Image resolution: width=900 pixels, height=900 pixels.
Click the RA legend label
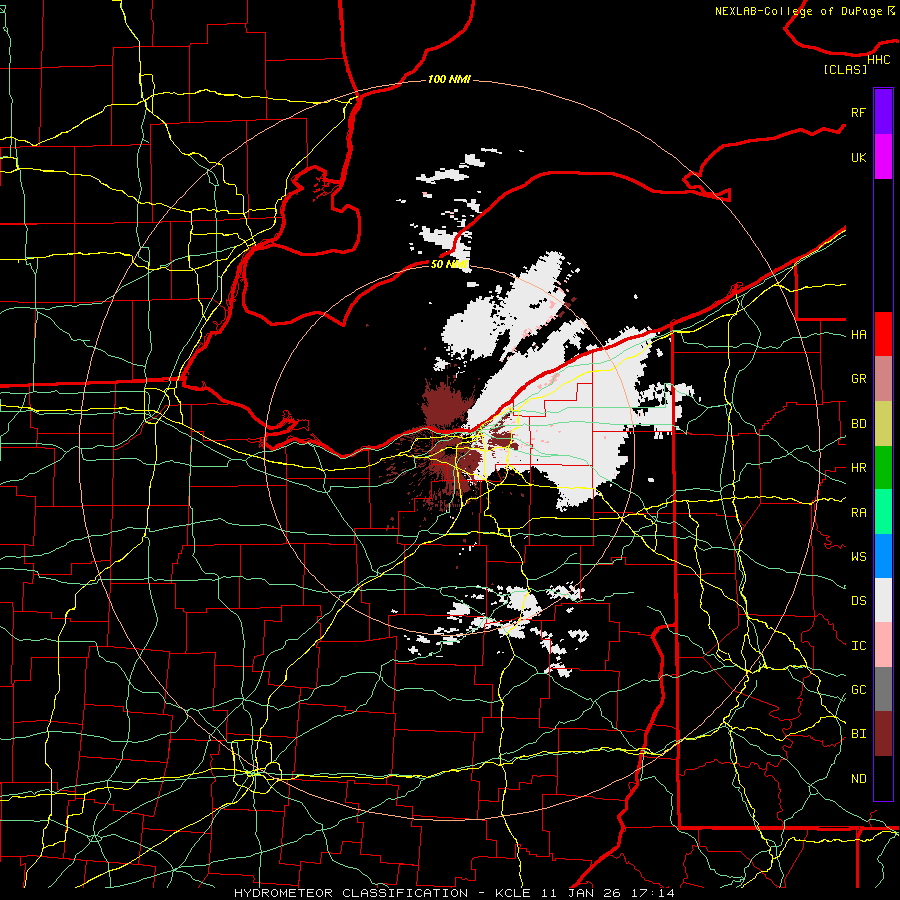point(859,513)
